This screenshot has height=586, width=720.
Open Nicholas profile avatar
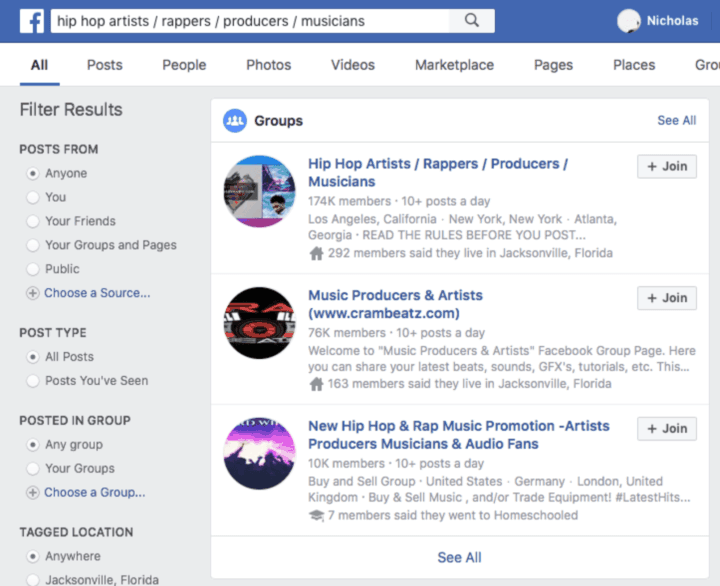click(x=629, y=21)
